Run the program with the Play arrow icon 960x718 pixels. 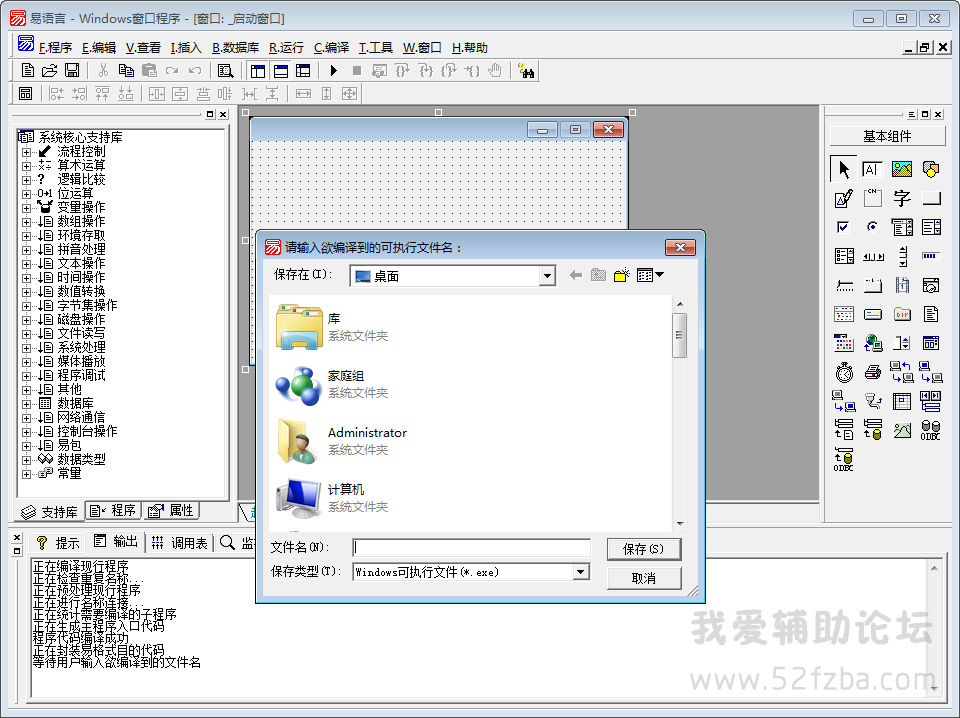[334, 70]
